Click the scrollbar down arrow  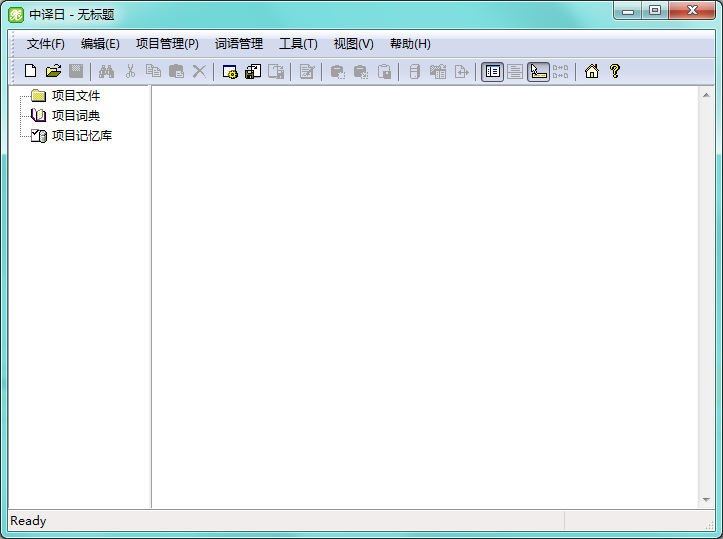(x=706, y=500)
